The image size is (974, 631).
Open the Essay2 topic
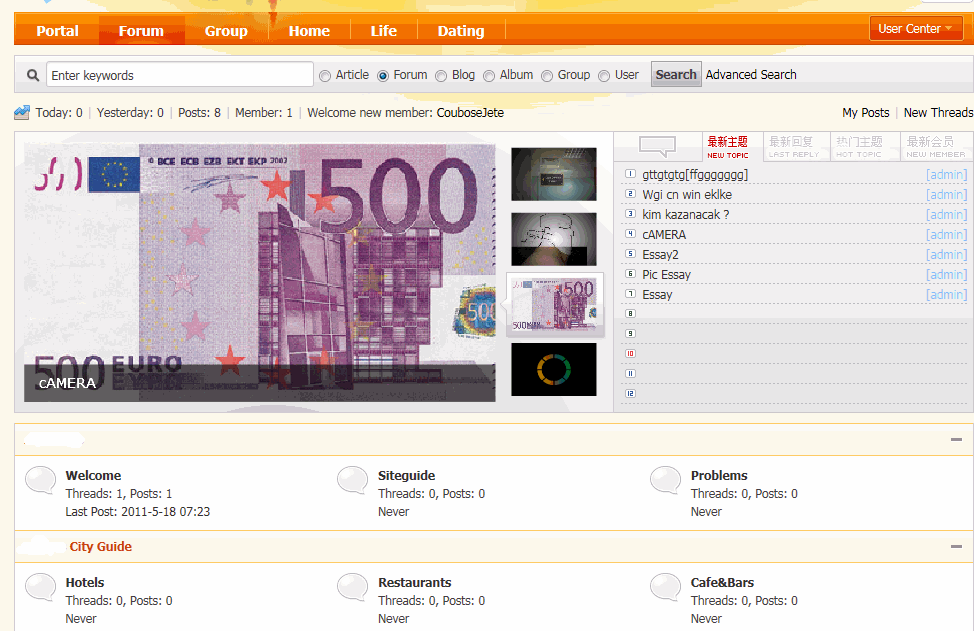(660, 255)
